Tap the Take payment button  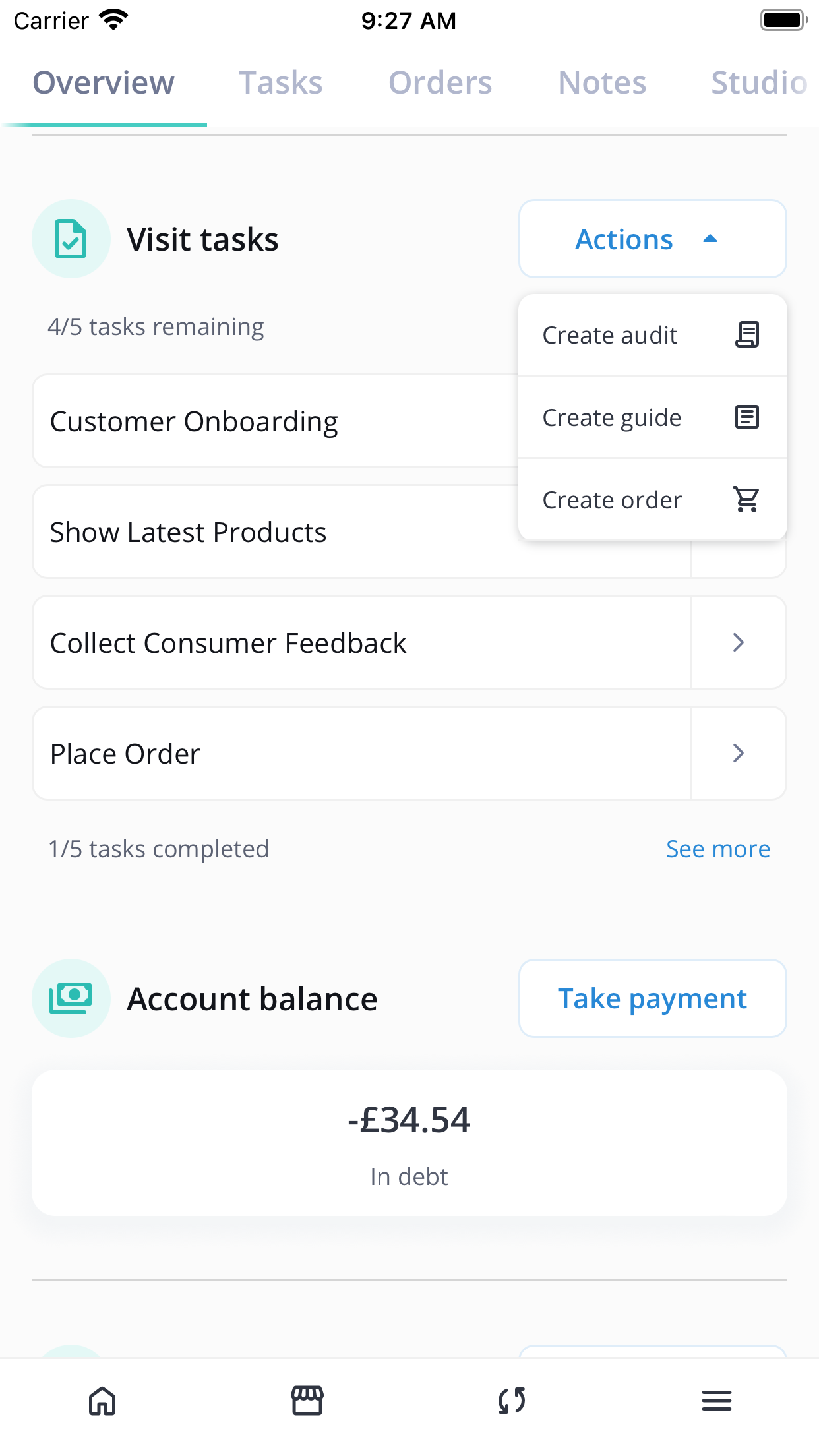pos(653,998)
